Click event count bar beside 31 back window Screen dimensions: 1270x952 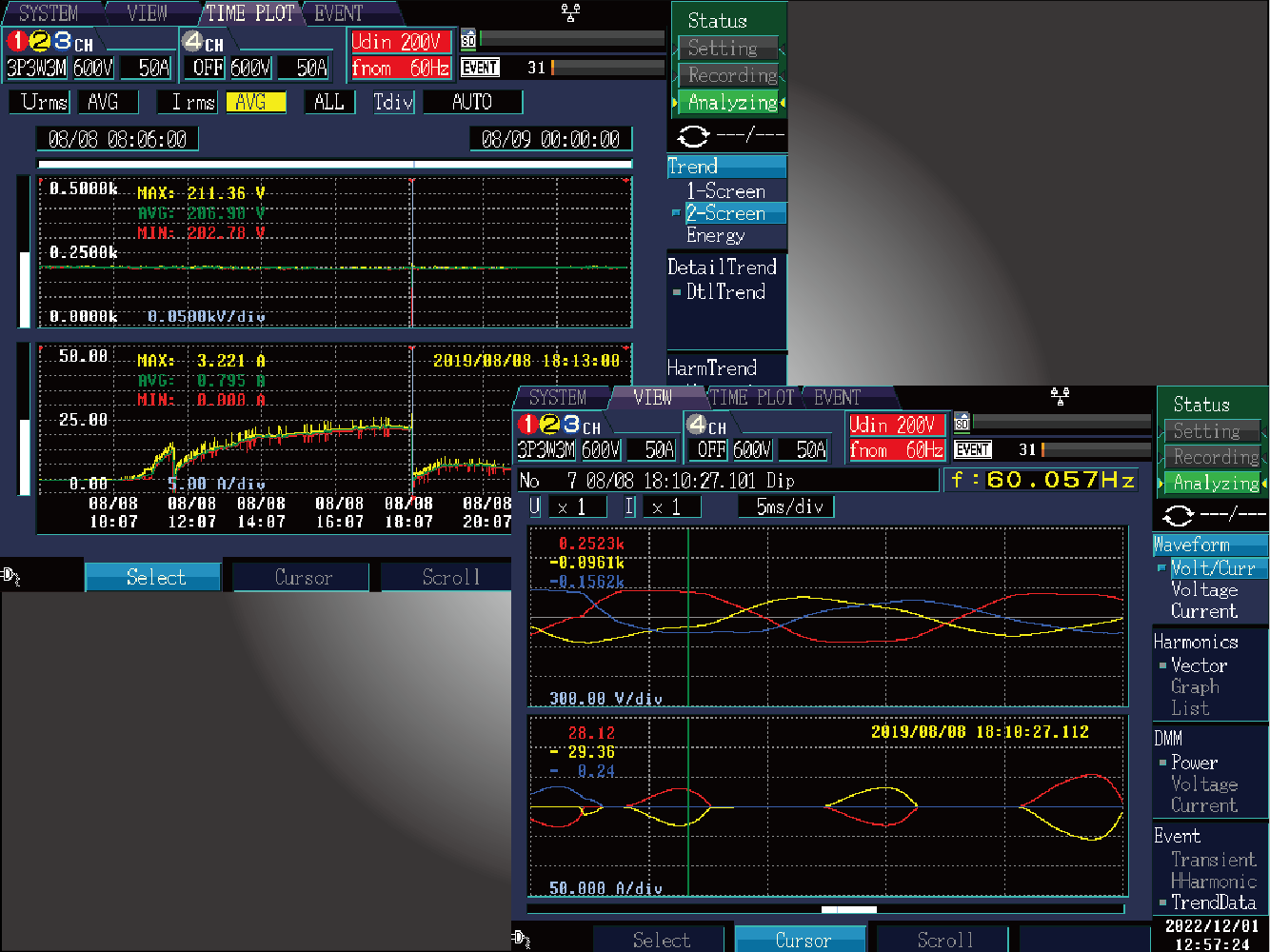point(608,68)
